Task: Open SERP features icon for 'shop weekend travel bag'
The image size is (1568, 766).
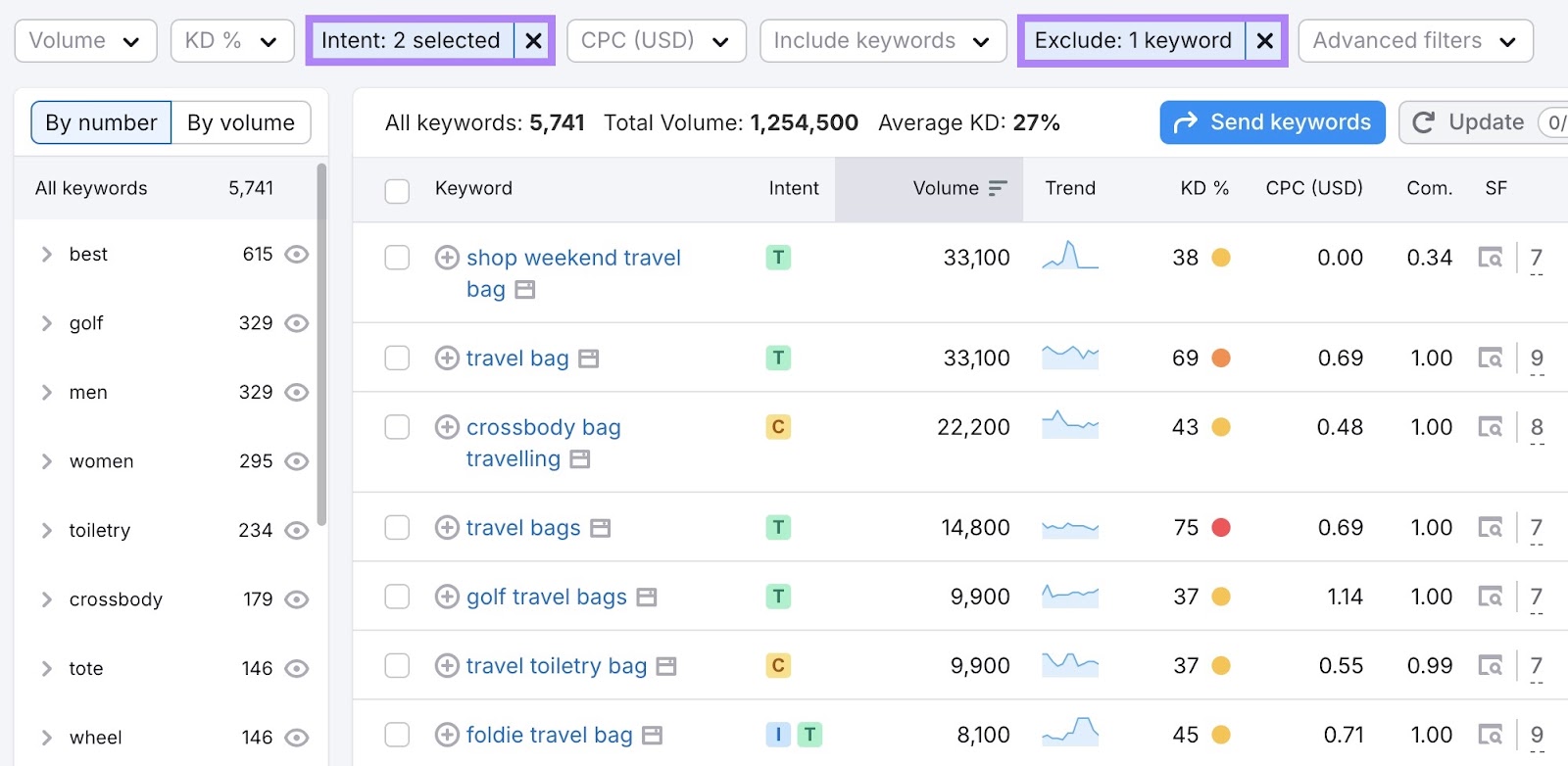Action: pyautogui.click(x=1490, y=258)
